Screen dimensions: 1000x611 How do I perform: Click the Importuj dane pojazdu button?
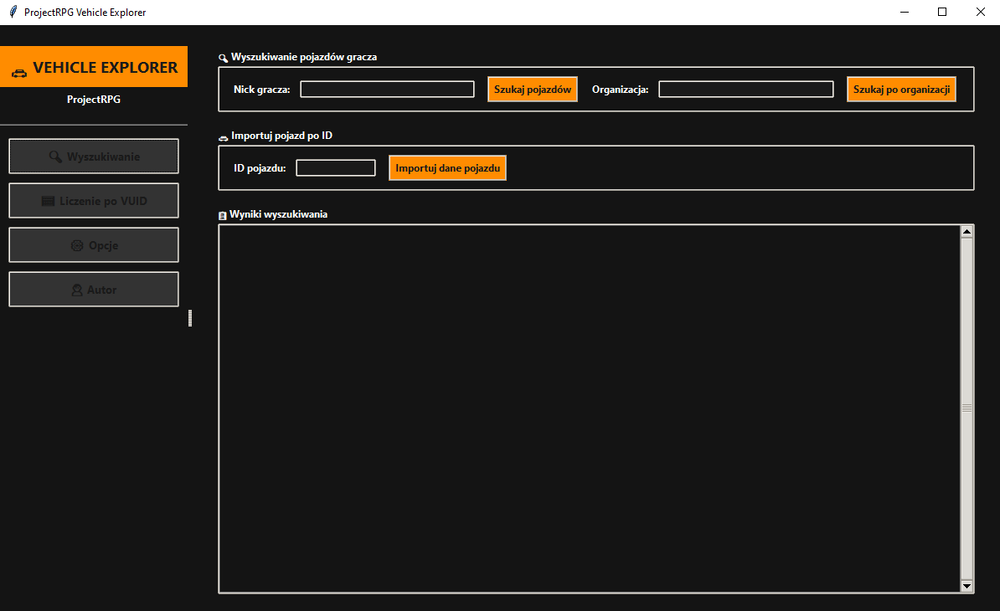pyautogui.click(x=448, y=168)
